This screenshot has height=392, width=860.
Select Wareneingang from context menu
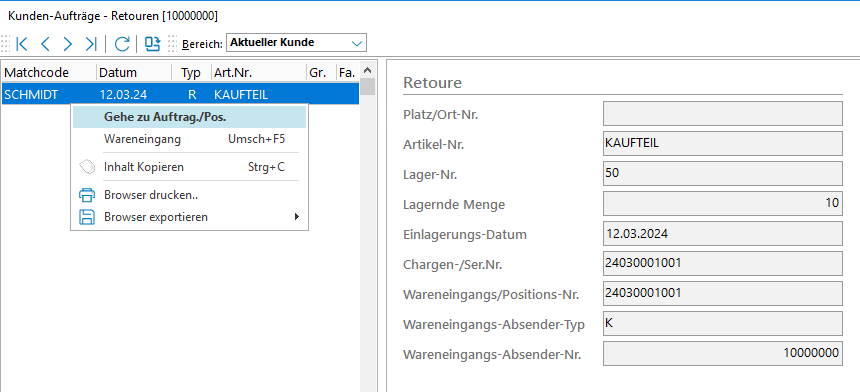[189, 139]
